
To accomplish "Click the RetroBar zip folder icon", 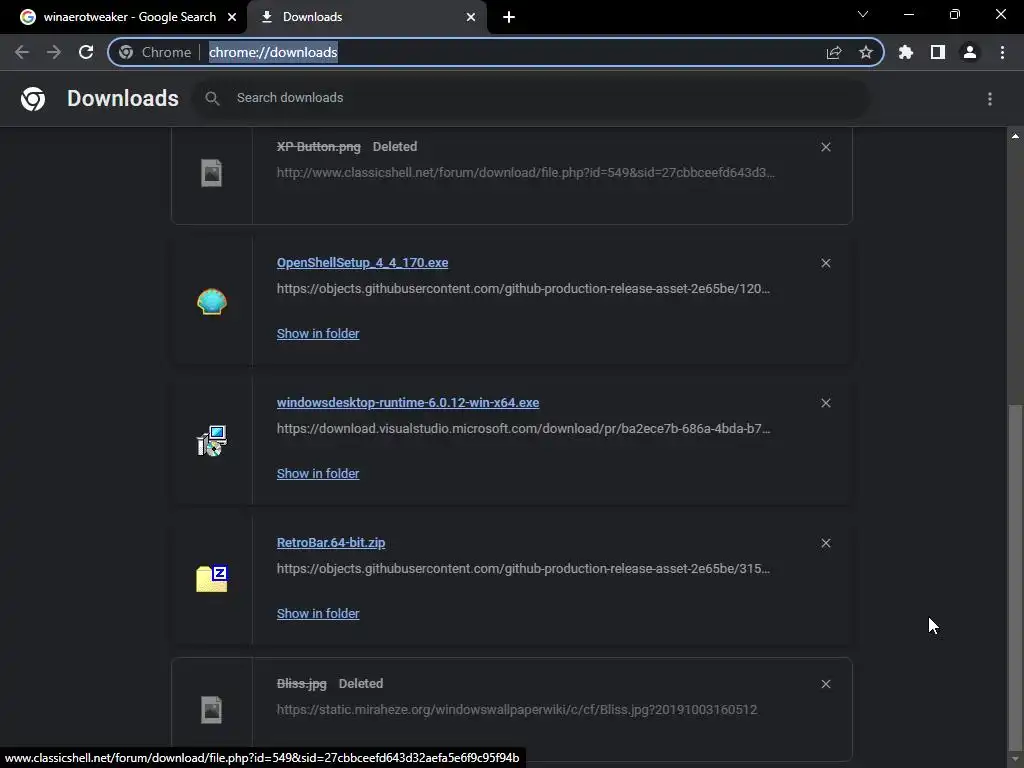I will 212,579.
